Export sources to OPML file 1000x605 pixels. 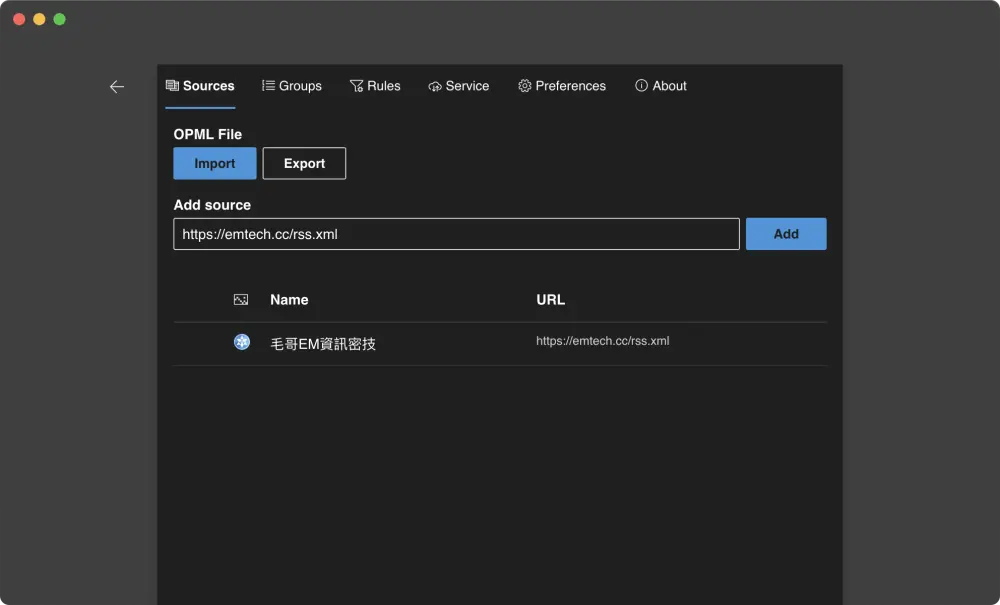coord(304,163)
